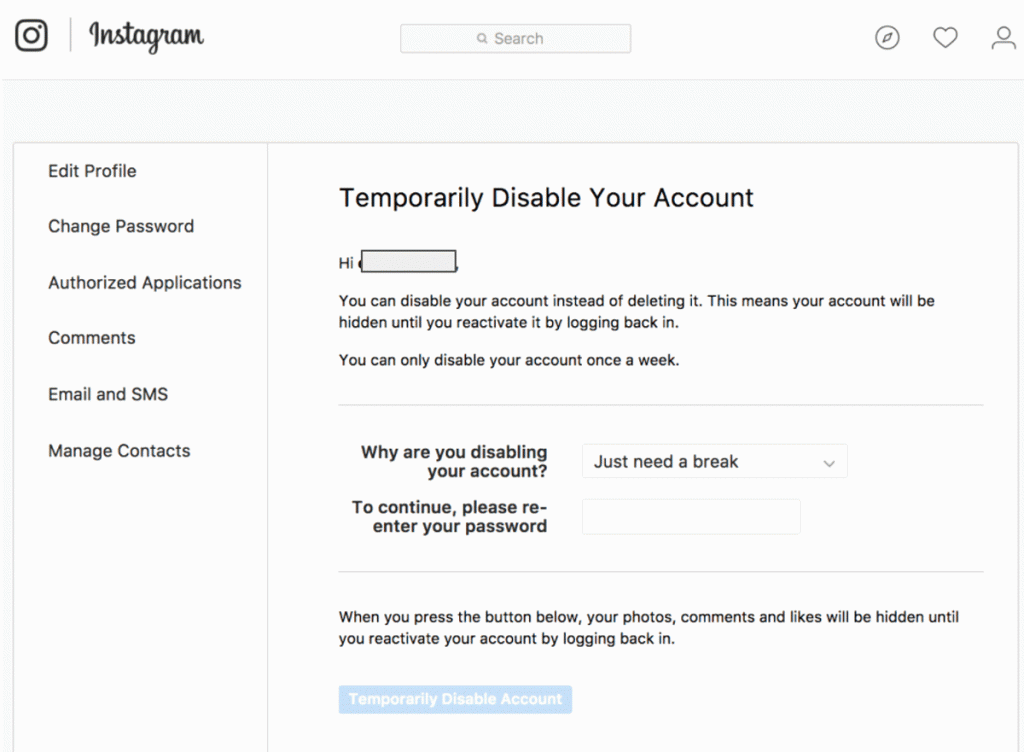The image size is (1024, 752).
Task: Click into the Search box
Action: [515, 38]
